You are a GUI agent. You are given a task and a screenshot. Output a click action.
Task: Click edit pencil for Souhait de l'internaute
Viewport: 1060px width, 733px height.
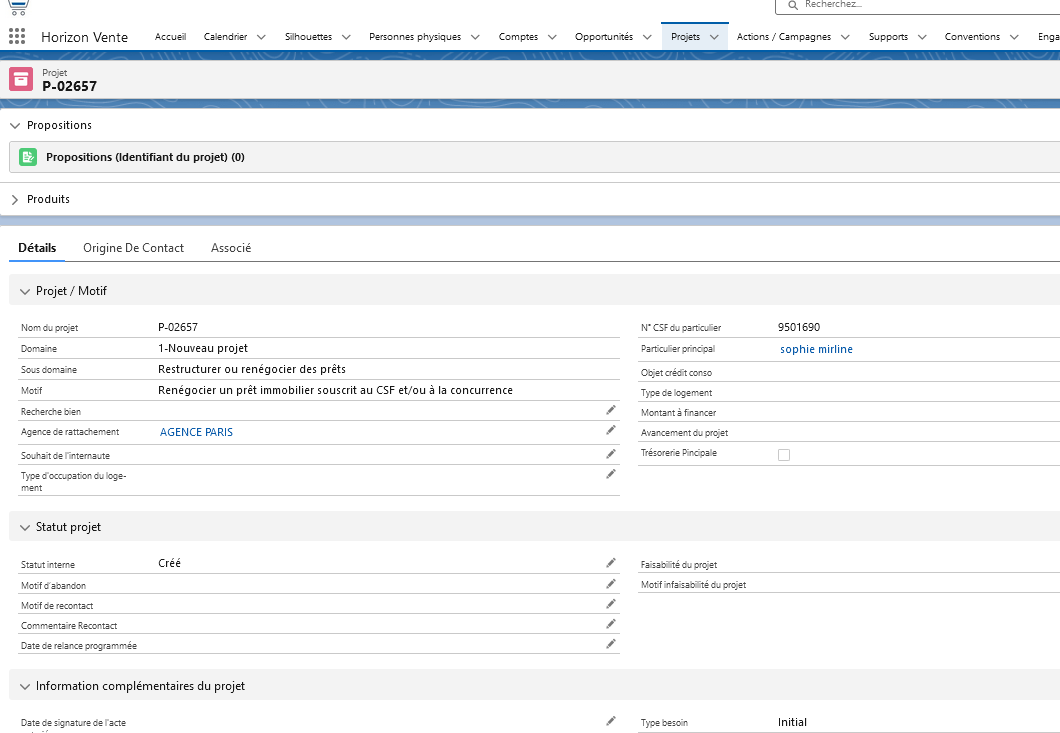coord(611,454)
